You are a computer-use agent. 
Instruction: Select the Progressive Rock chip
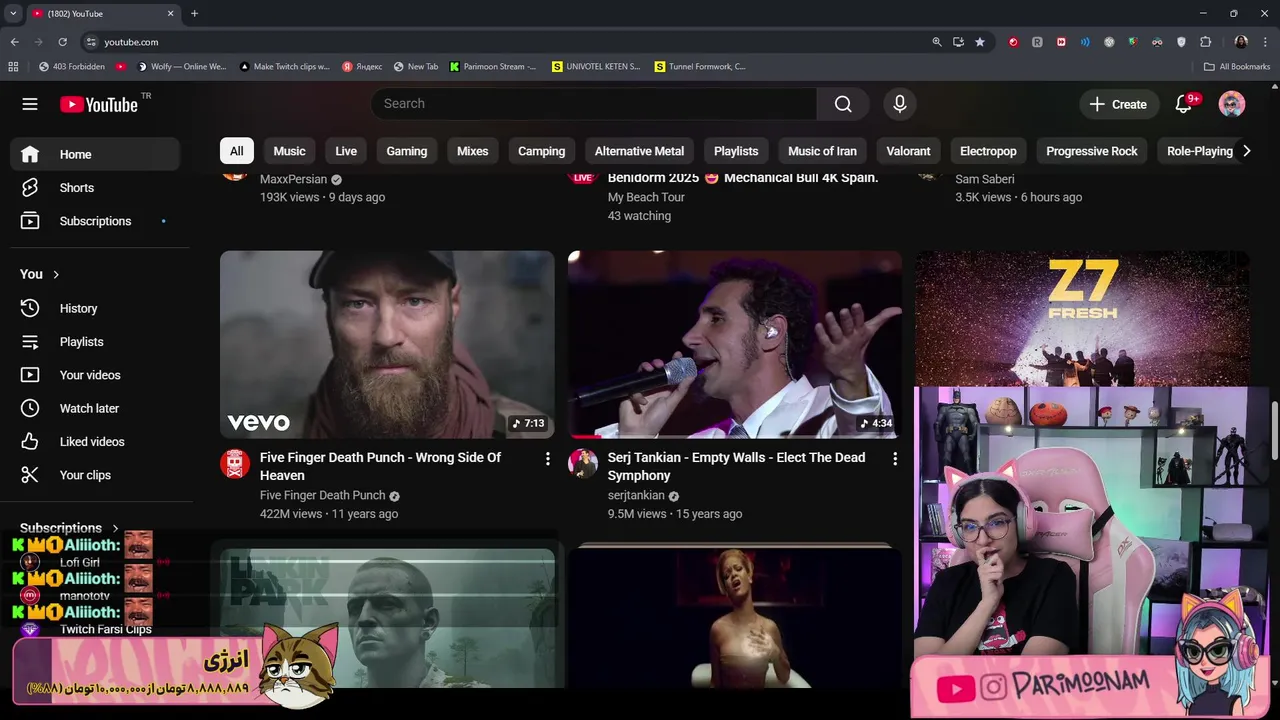click(x=1091, y=151)
